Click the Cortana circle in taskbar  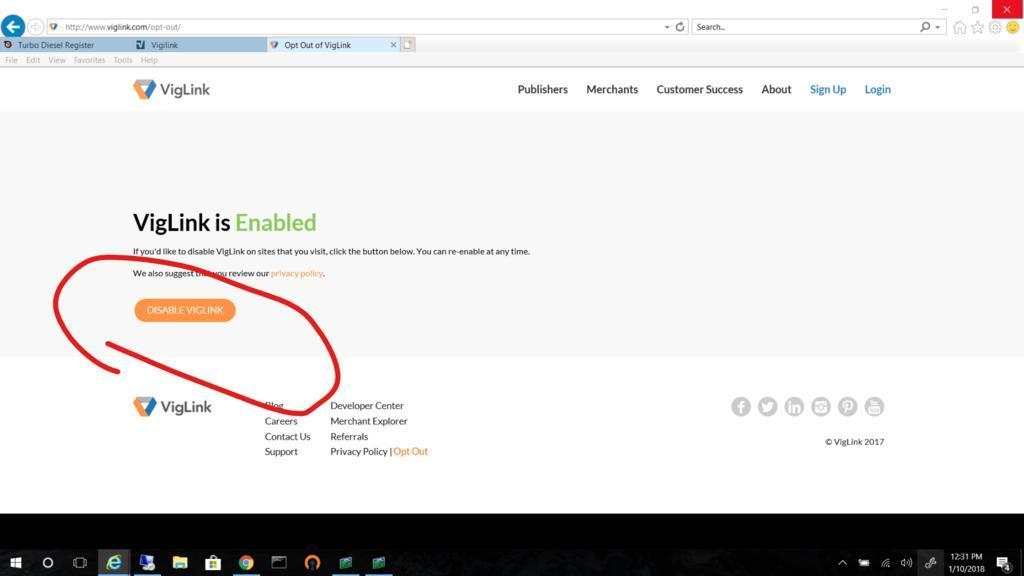point(48,562)
